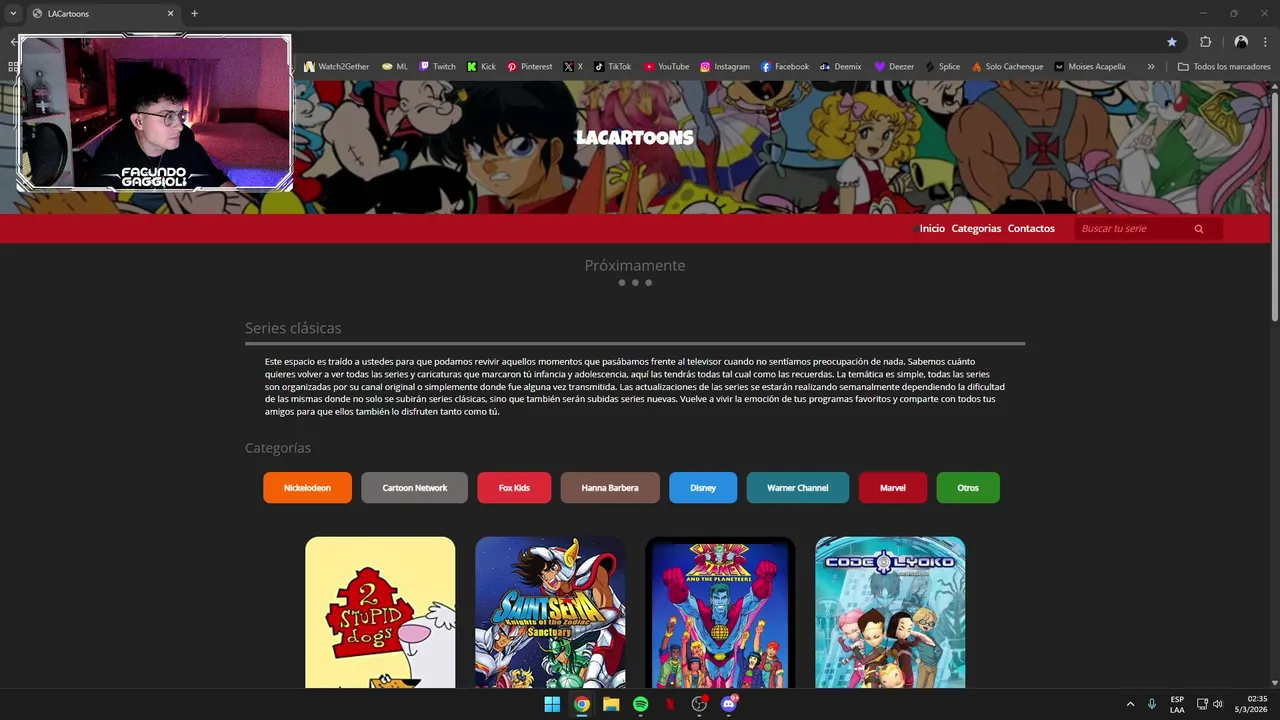Click the microphone tray icon
The height and width of the screenshot is (720, 1280).
click(x=1152, y=704)
